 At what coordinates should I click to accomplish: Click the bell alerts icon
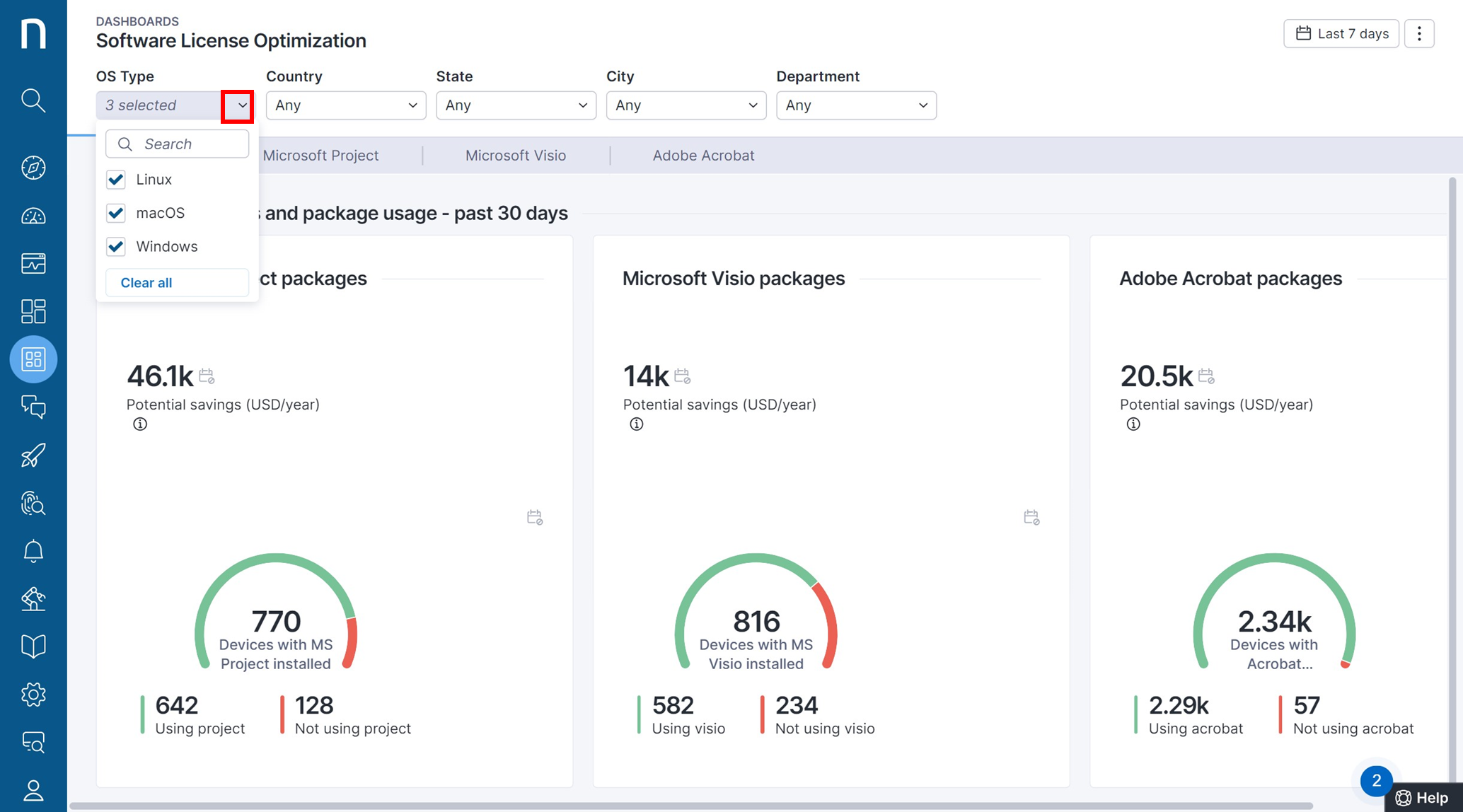pyautogui.click(x=33, y=551)
